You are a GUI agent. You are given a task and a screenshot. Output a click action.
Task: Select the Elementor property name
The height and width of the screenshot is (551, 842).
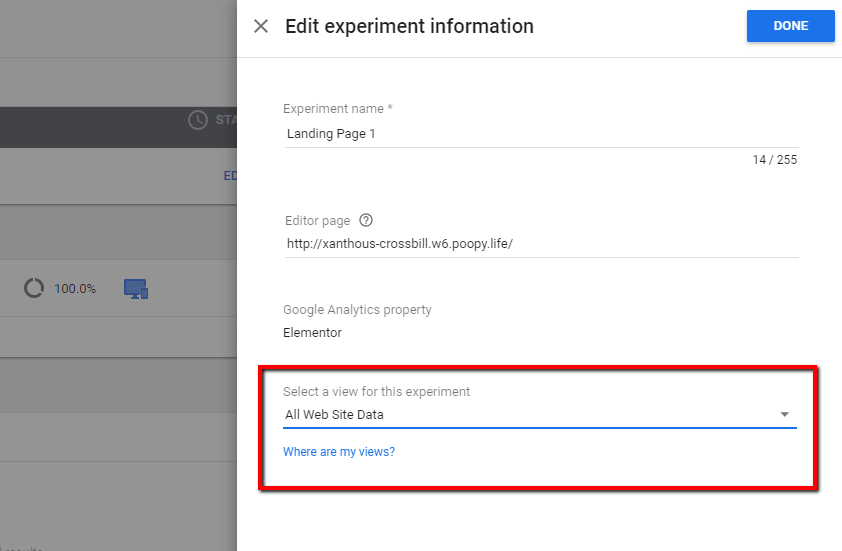click(x=312, y=333)
